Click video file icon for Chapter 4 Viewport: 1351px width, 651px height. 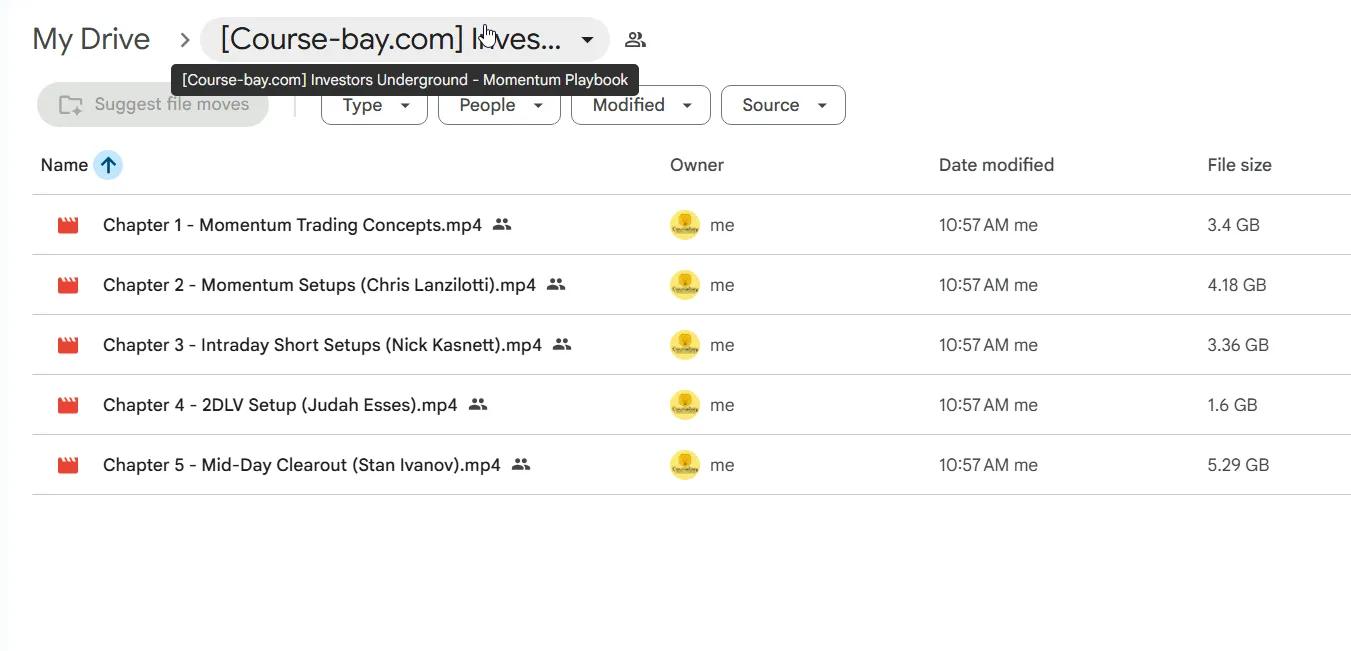pos(68,405)
